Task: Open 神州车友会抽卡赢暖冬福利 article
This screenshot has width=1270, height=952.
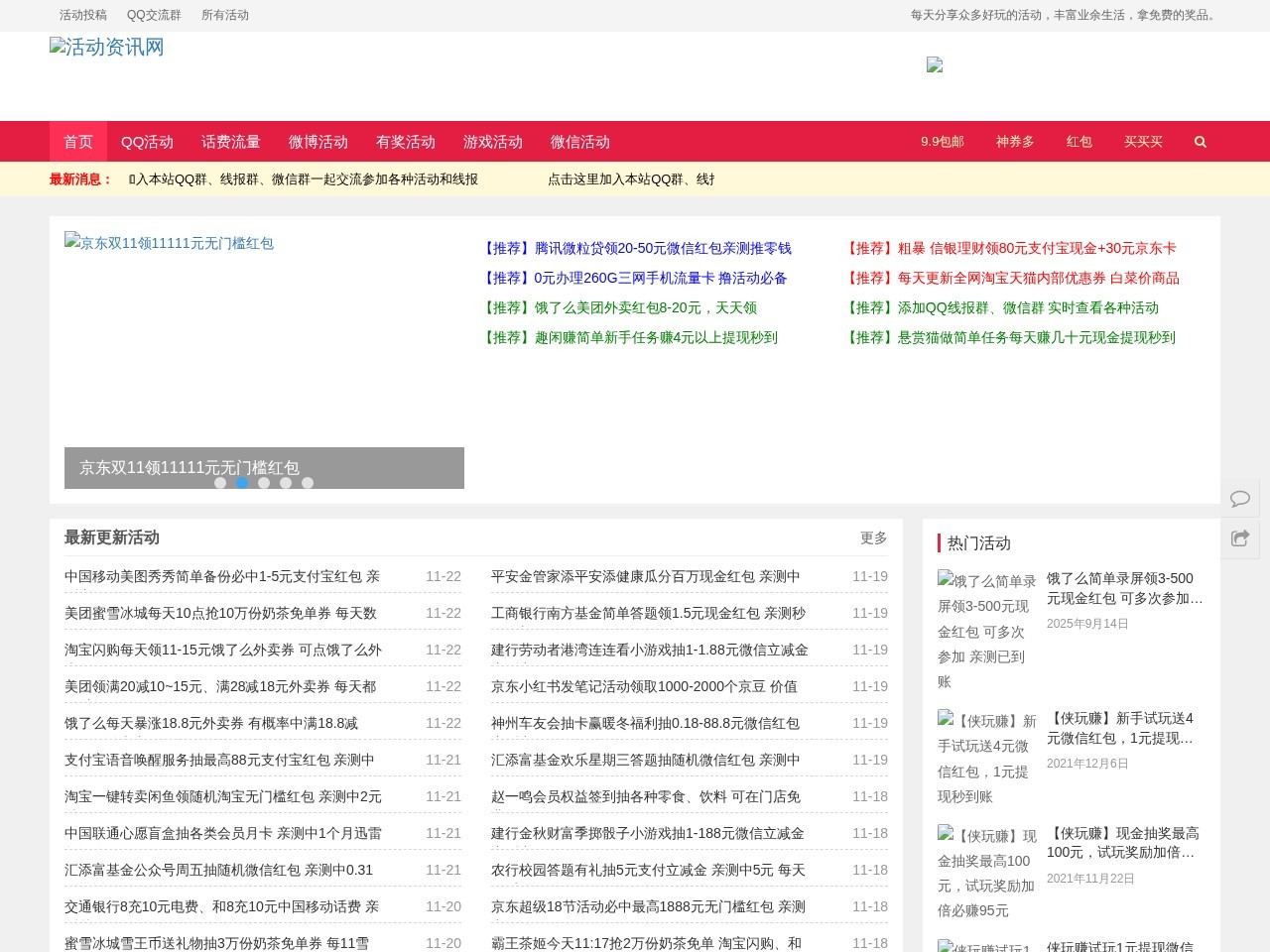Action: click(645, 723)
